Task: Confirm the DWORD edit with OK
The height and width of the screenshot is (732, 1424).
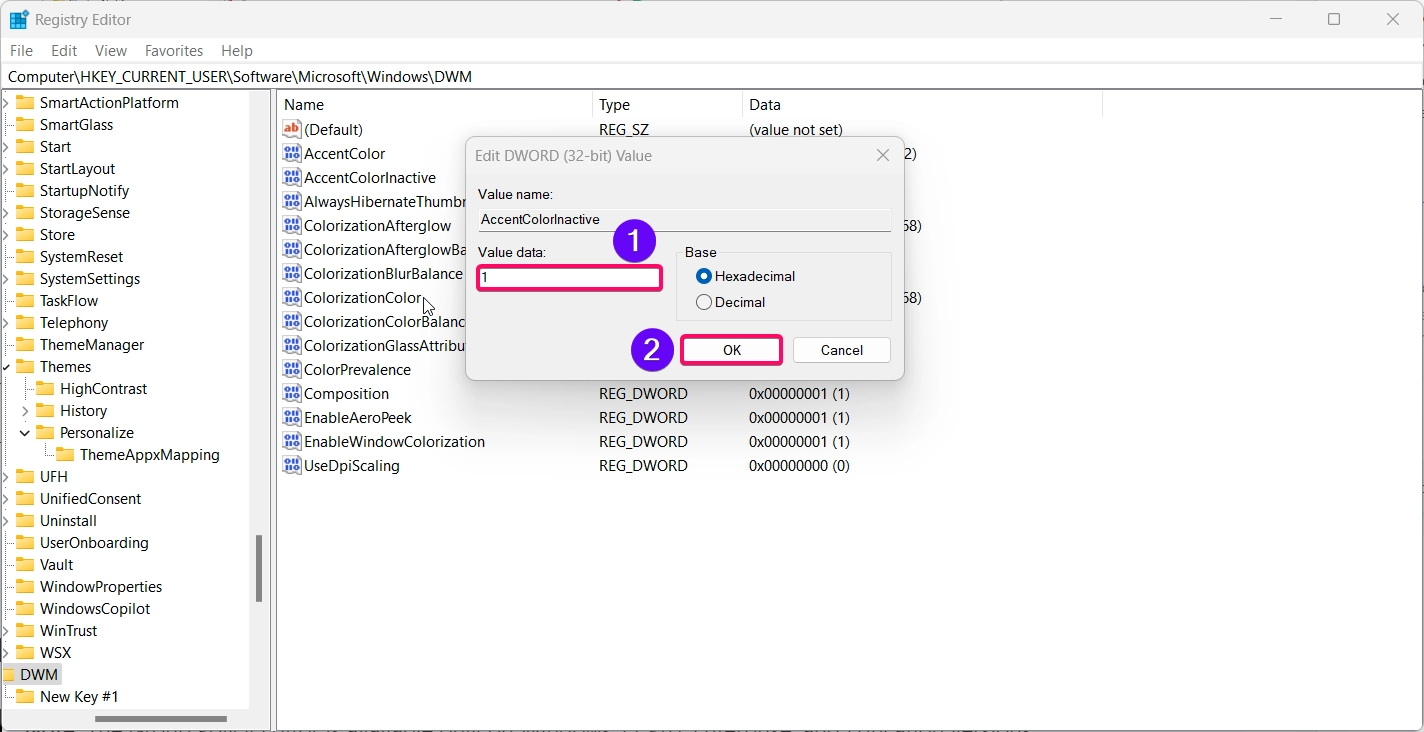Action: pos(732,350)
